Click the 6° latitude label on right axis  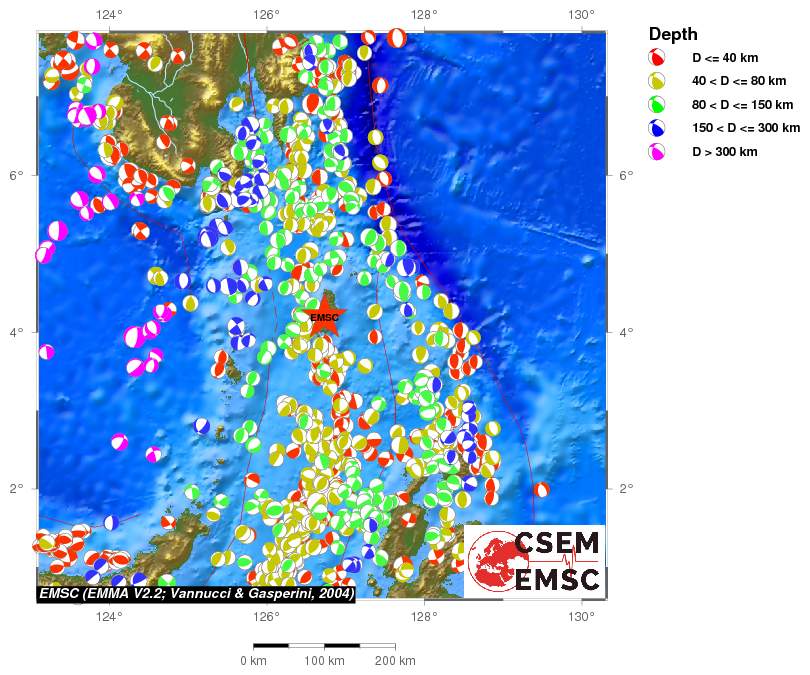(624, 175)
